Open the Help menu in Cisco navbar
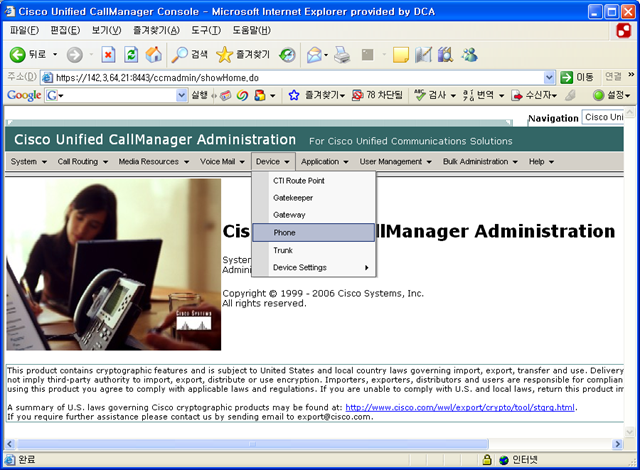The height and width of the screenshot is (470, 640). coord(541,162)
